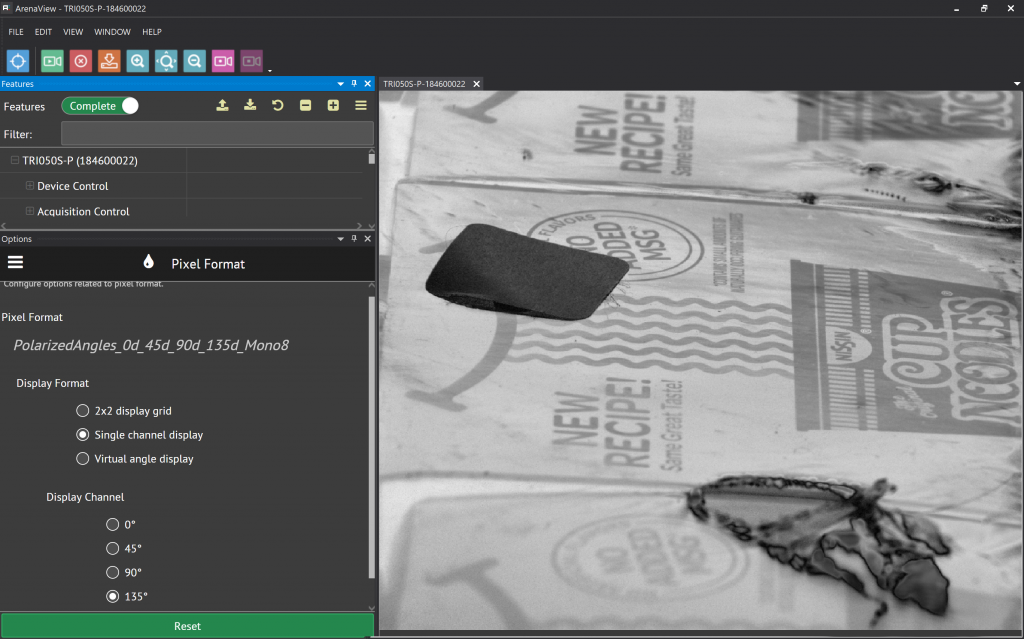Image resolution: width=1024 pixels, height=639 pixels.
Task: Collapse TRI050S-P device tree node
Action: [x=14, y=159]
